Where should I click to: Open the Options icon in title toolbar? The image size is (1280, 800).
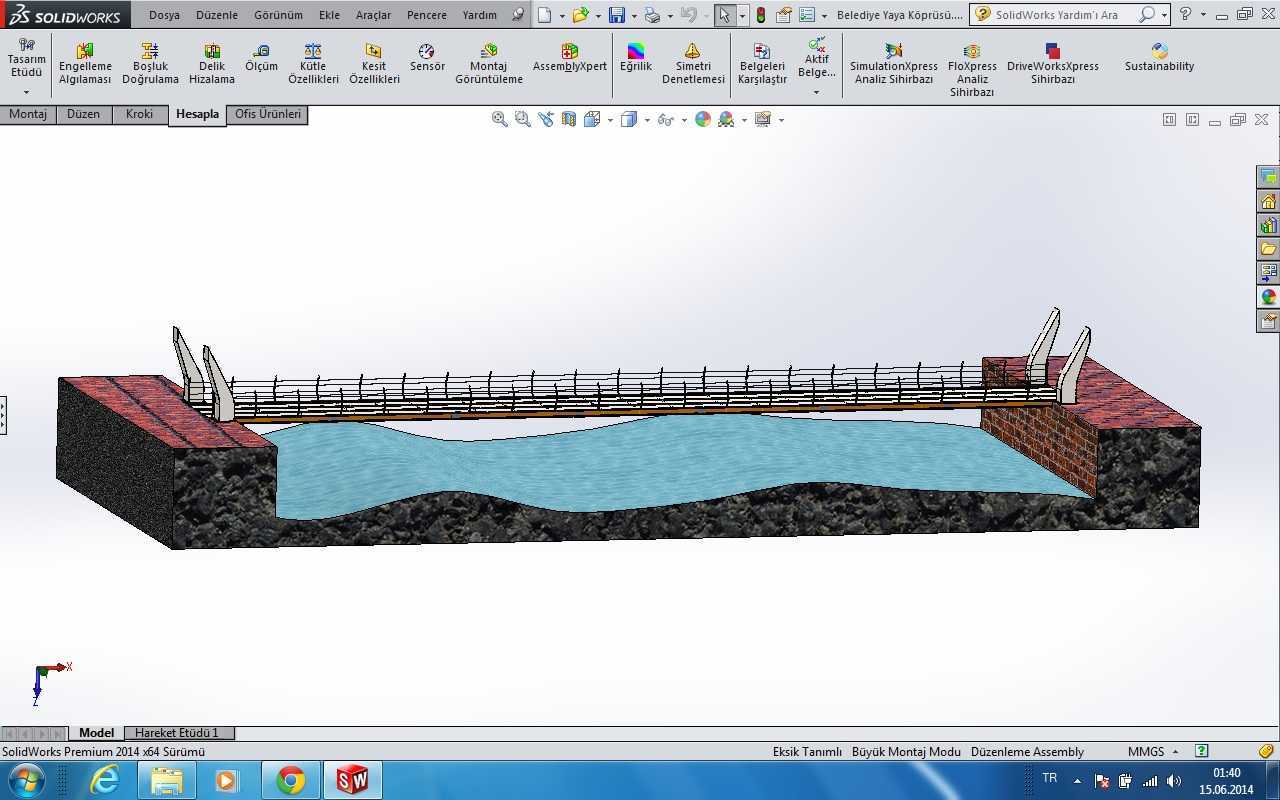coord(807,15)
